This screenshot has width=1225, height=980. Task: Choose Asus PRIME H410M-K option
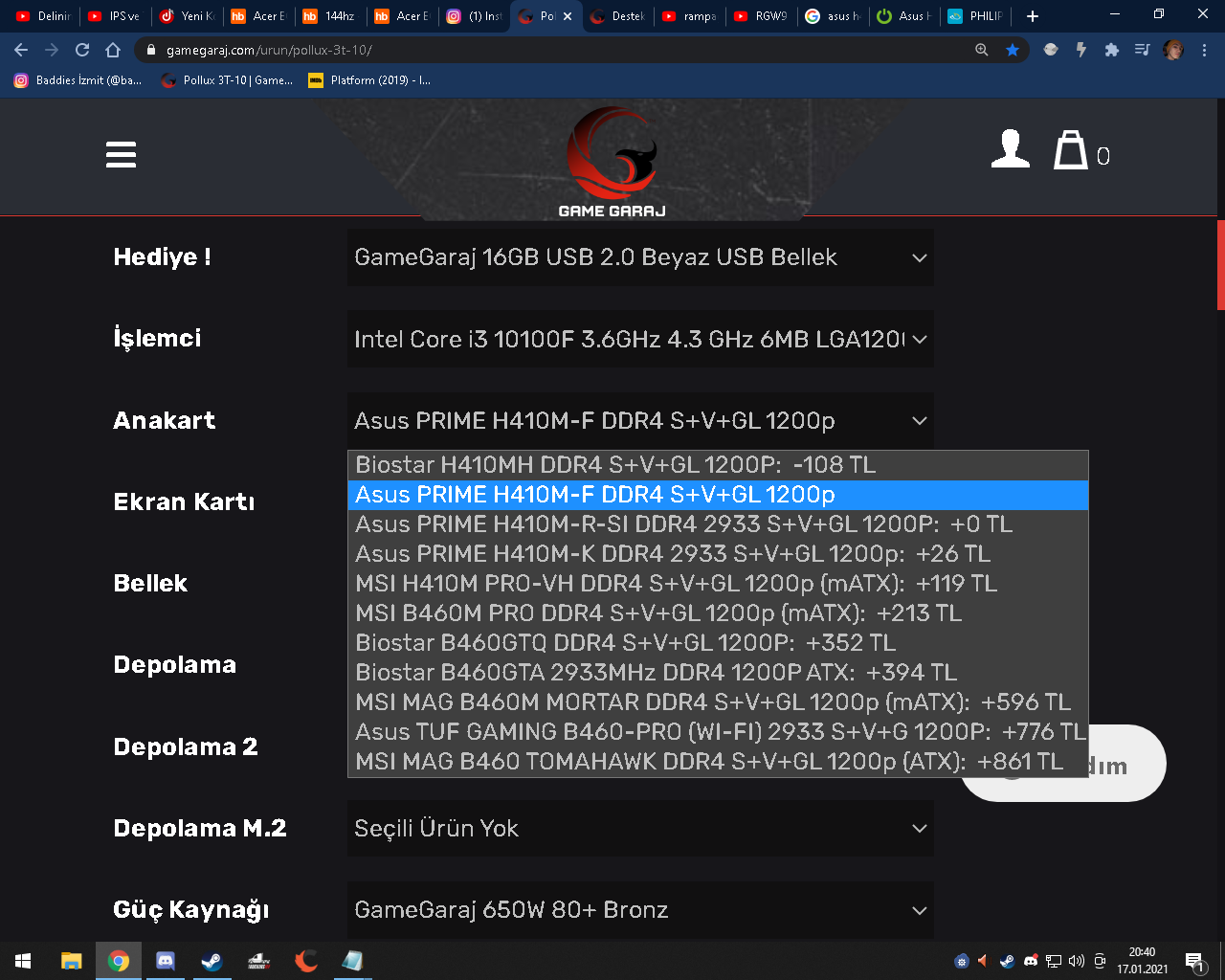click(x=718, y=554)
